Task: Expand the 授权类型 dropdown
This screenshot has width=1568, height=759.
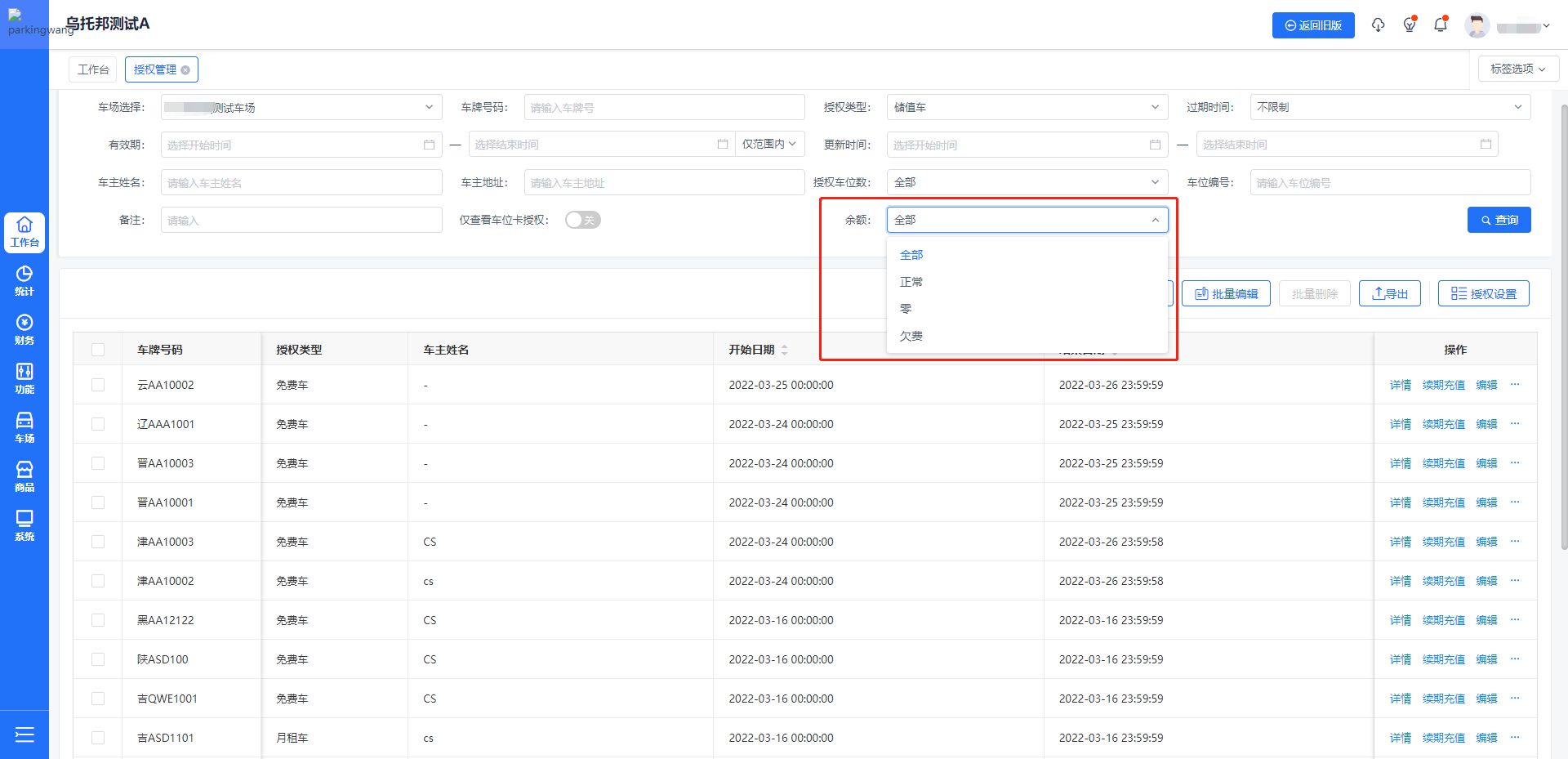Action: tap(1027, 107)
